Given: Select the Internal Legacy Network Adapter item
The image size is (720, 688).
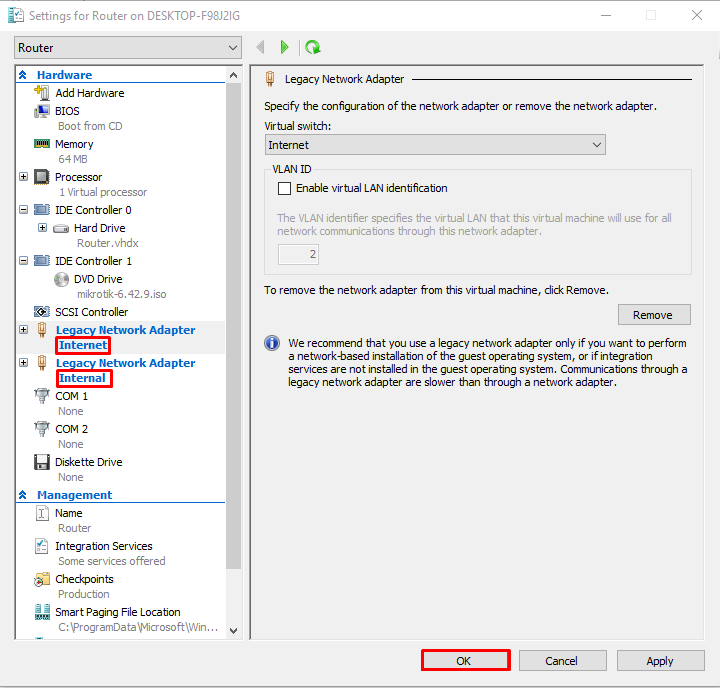Looking at the screenshot, I should (x=125, y=363).
